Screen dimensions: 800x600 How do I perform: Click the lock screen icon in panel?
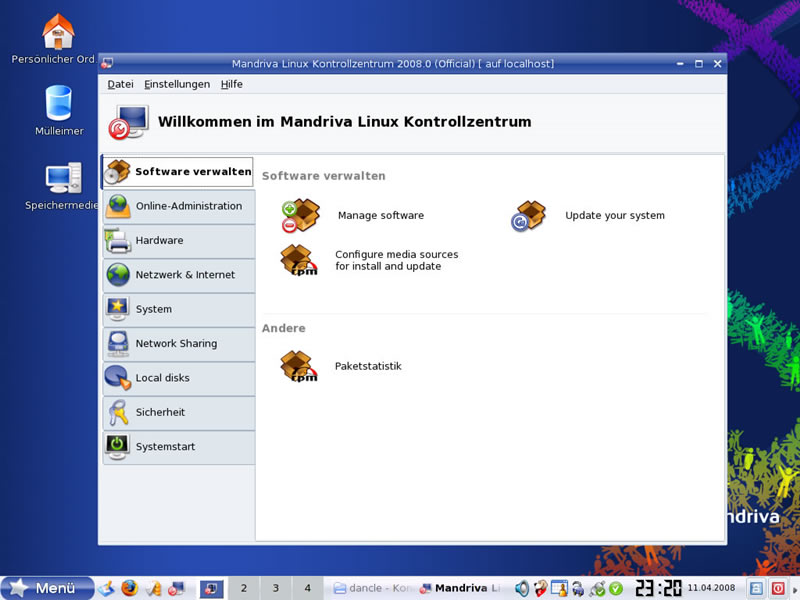point(756,588)
